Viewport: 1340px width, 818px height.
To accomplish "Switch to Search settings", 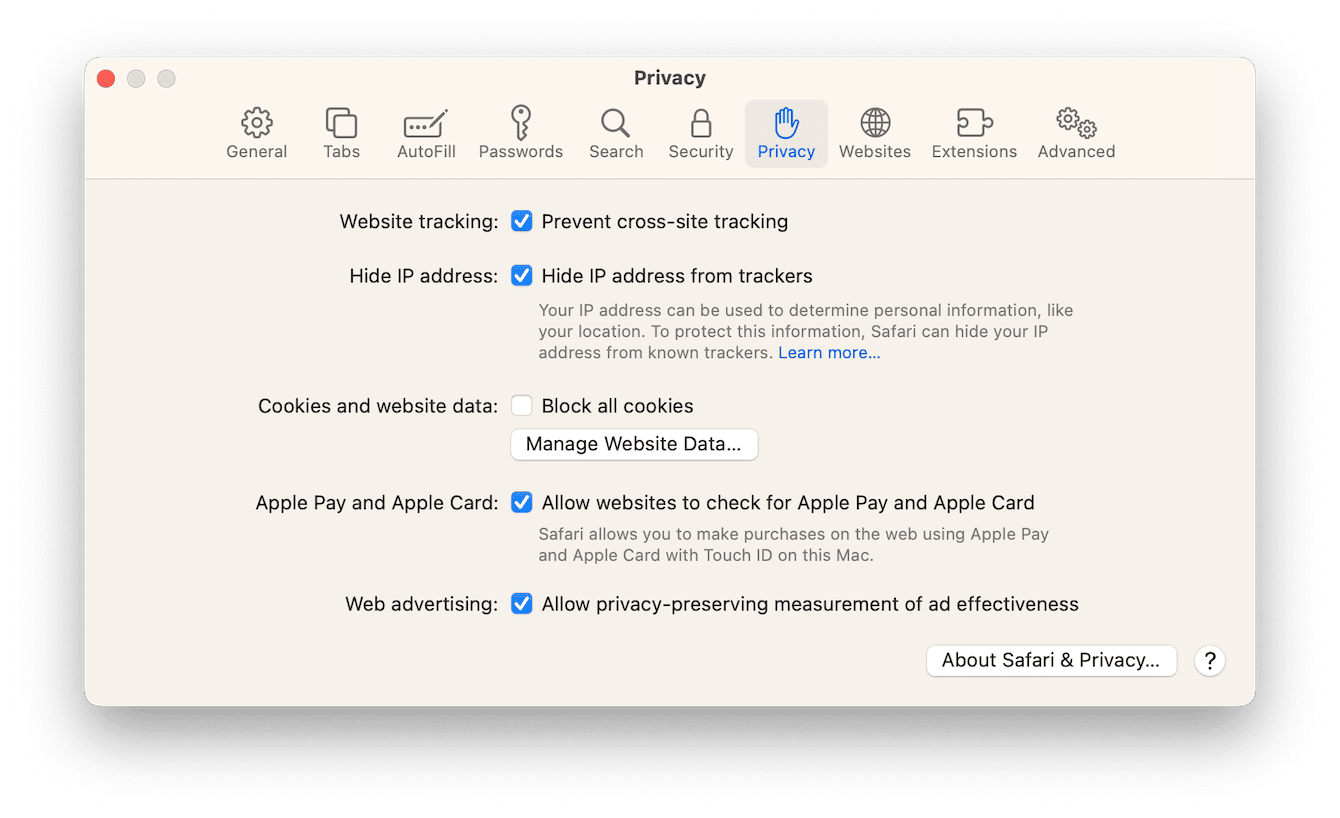I will click(615, 133).
